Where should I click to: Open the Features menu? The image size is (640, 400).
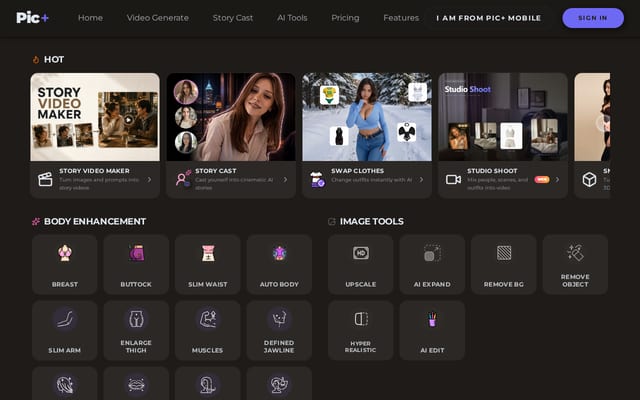point(401,18)
